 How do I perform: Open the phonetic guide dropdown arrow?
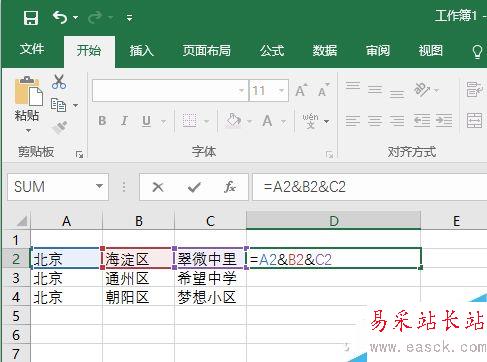[327, 121]
